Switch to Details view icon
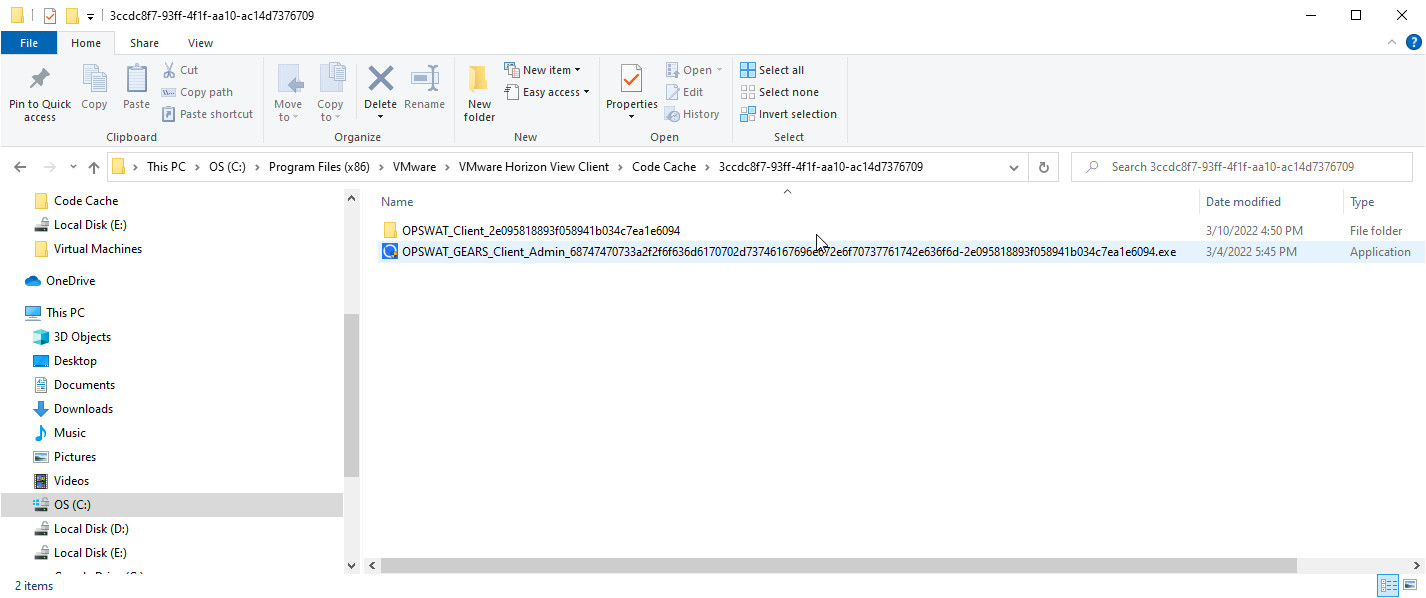This screenshot has height=598, width=1426. click(x=1388, y=585)
